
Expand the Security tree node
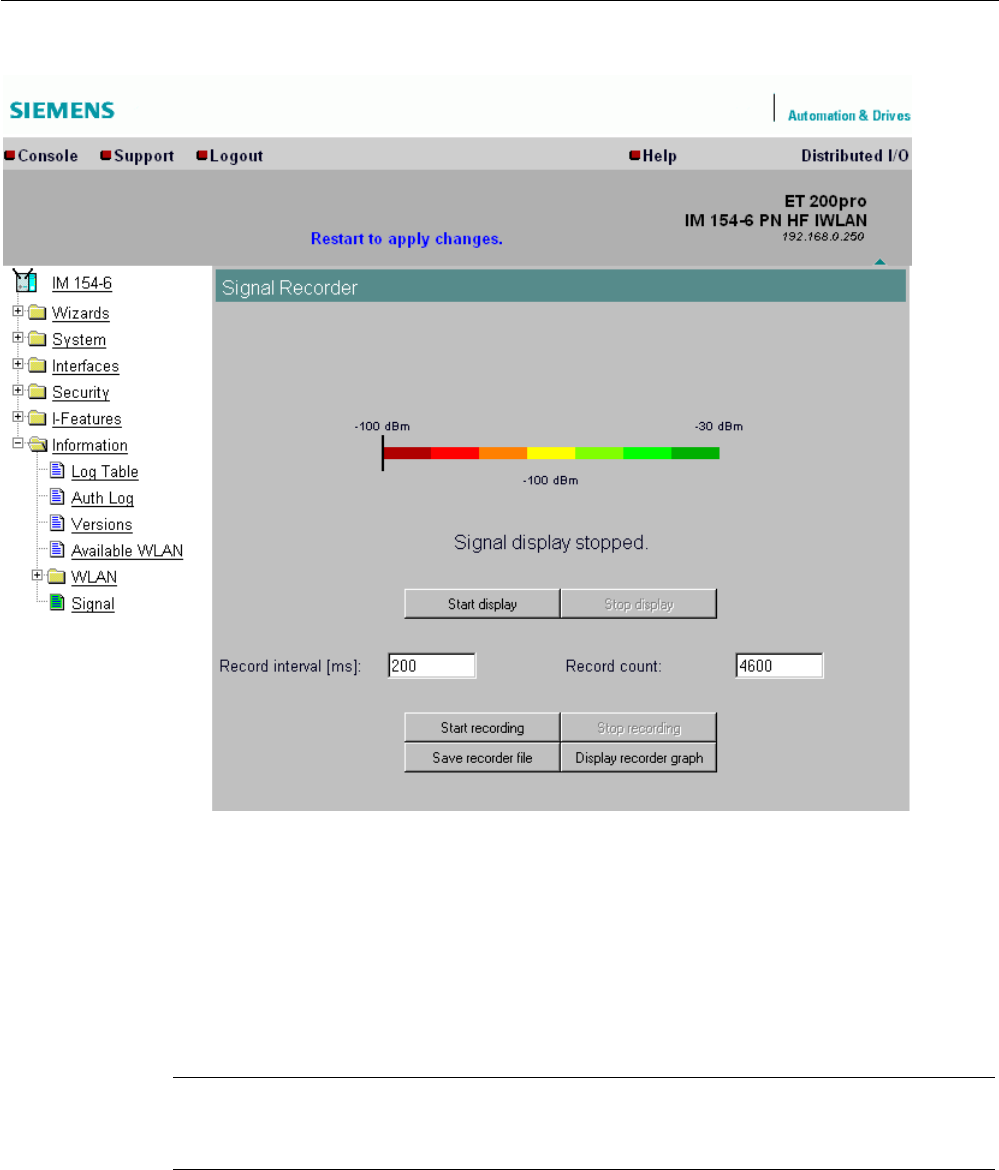(x=18, y=390)
